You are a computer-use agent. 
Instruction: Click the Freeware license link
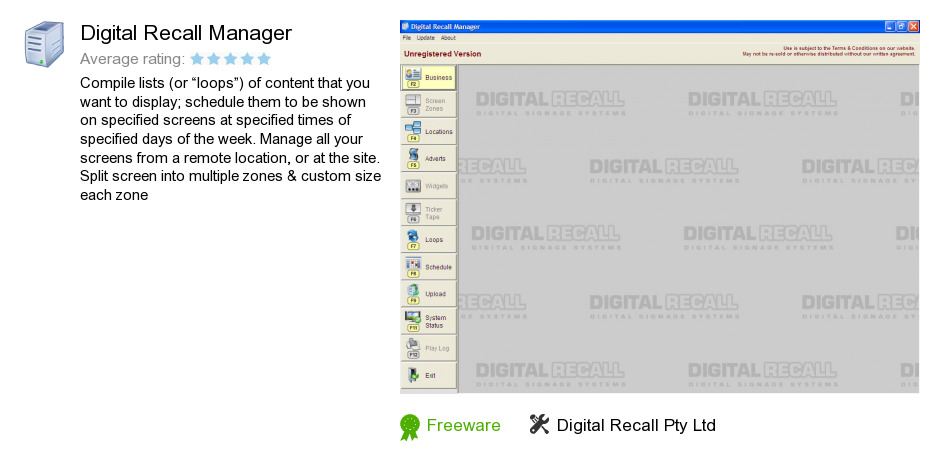(x=463, y=425)
